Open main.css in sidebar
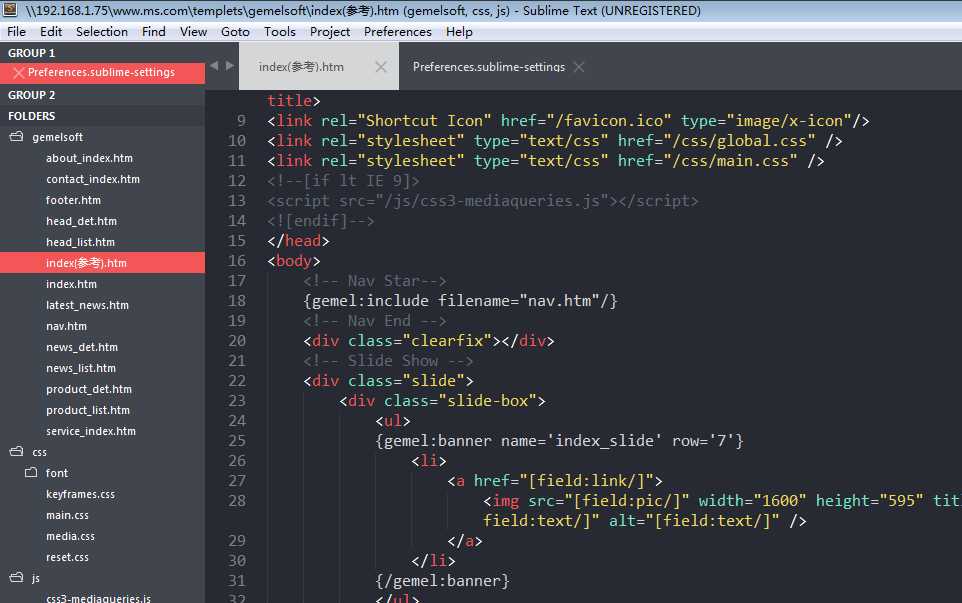 pos(67,515)
